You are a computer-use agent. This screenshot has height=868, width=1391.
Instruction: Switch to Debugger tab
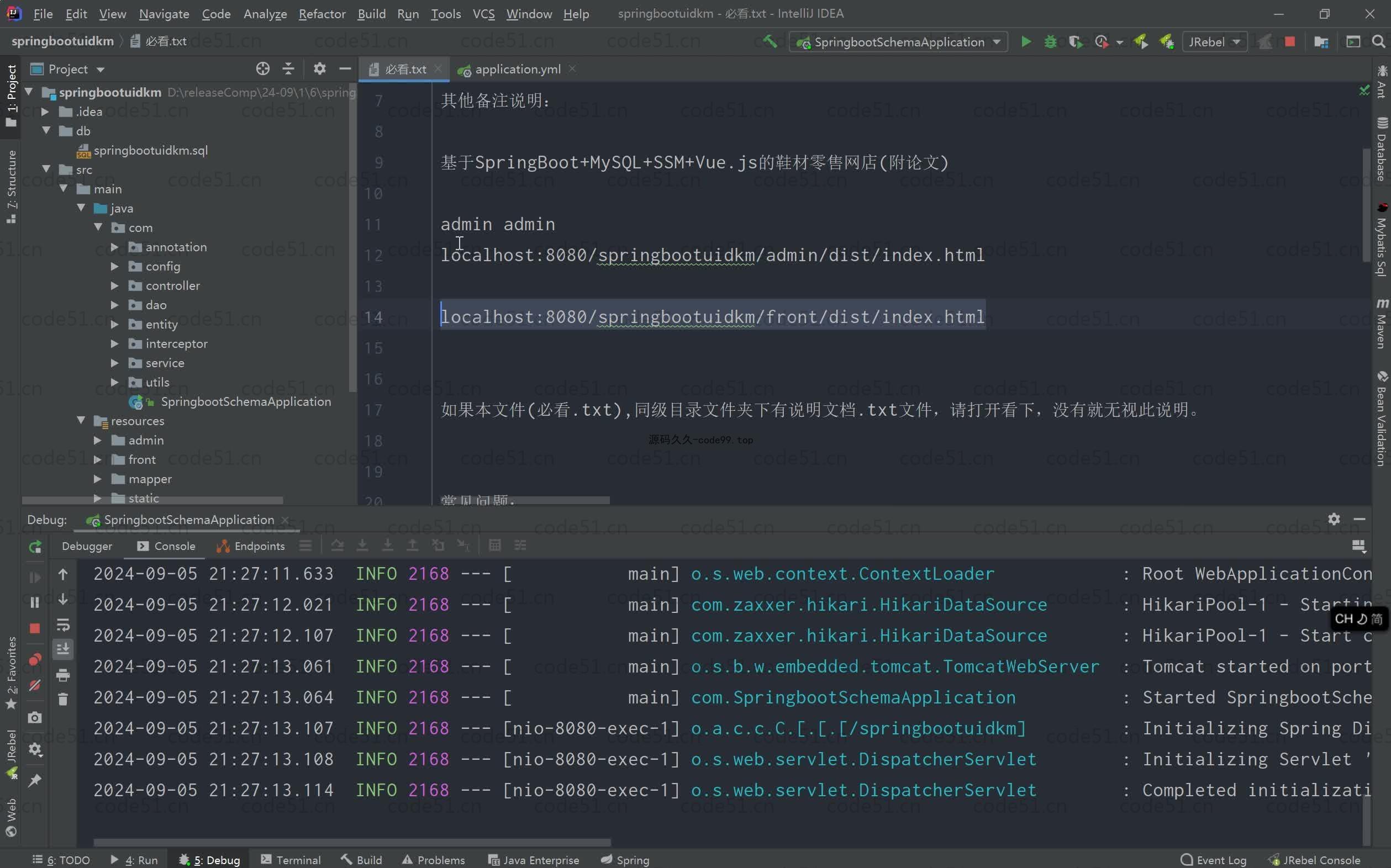coord(87,546)
